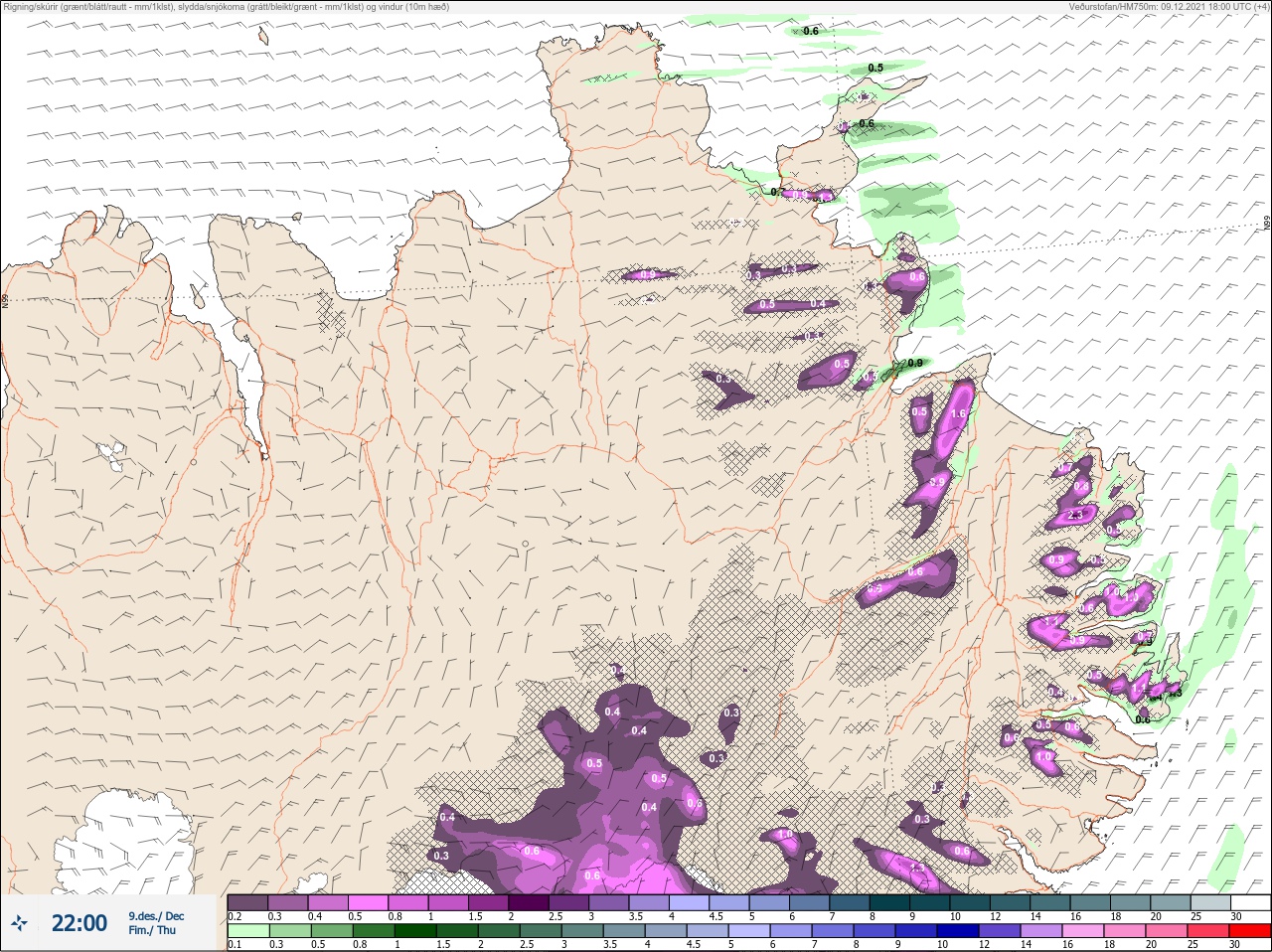Click the 1.6 precipitation value on map
Viewport: 1272px width, 952px height.
(958, 413)
